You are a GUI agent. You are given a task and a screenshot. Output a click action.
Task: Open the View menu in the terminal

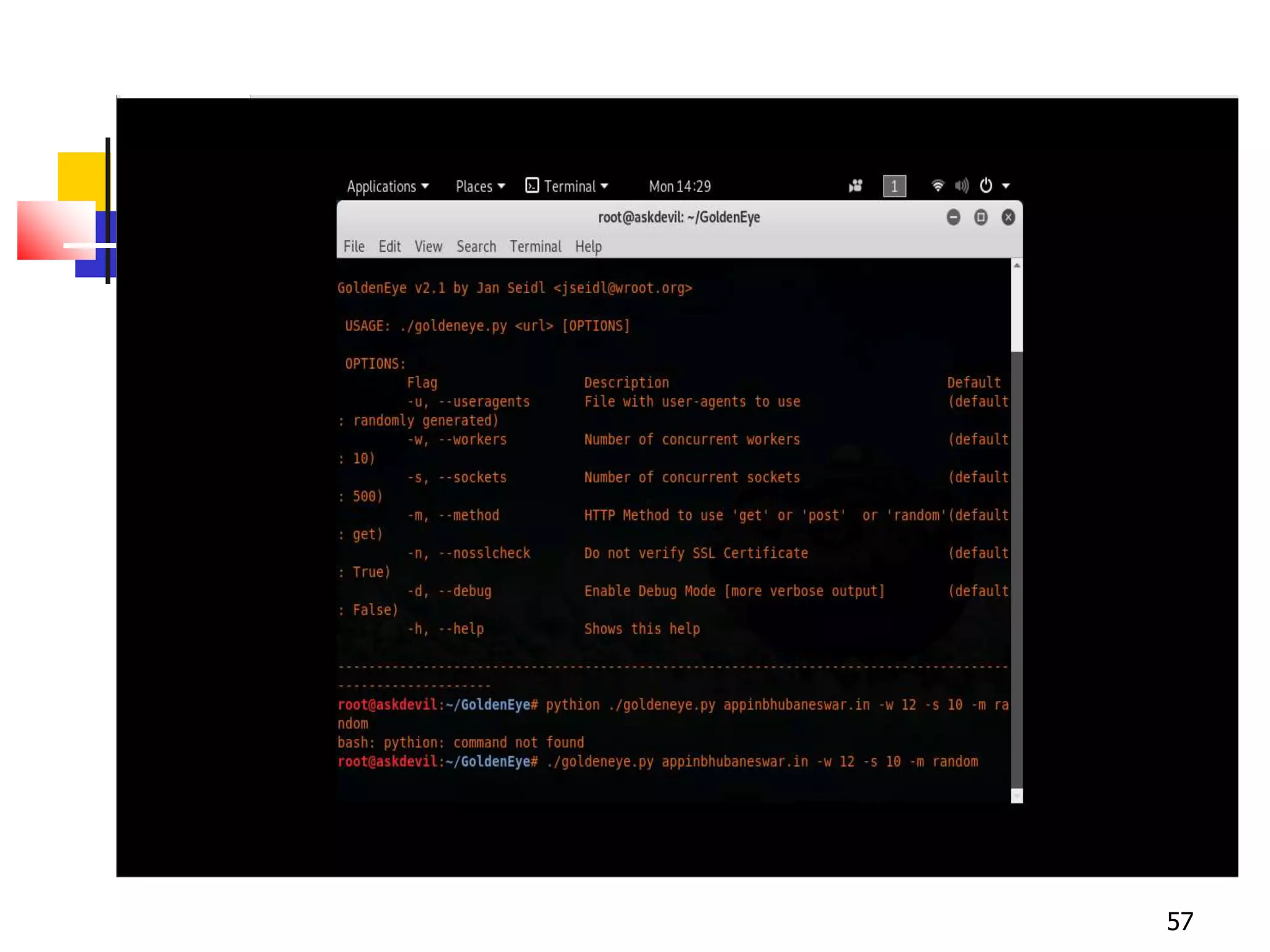click(x=428, y=247)
